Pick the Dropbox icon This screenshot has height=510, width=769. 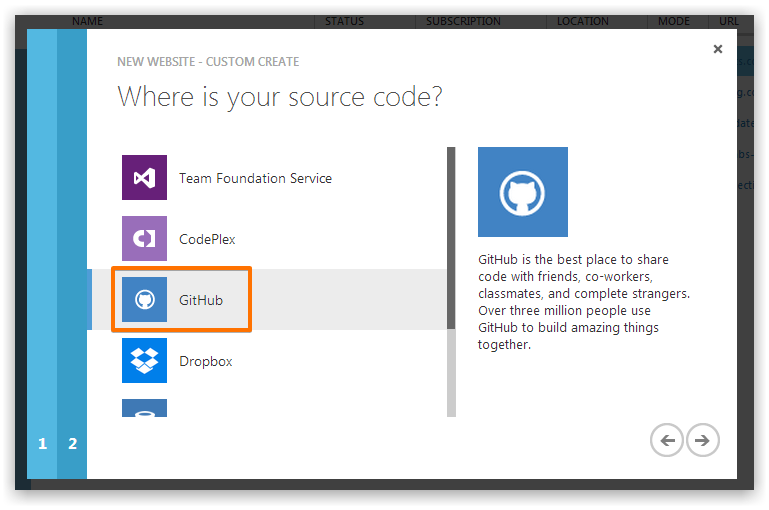144,360
